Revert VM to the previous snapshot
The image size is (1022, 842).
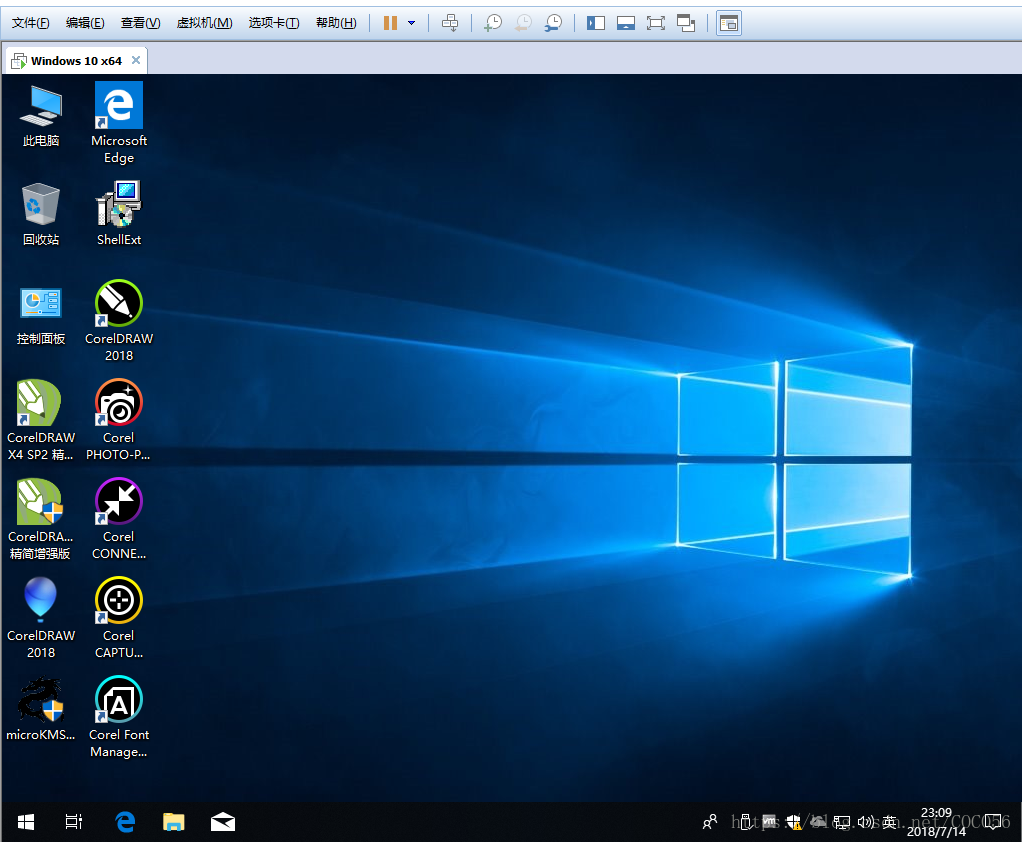tap(523, 23)
